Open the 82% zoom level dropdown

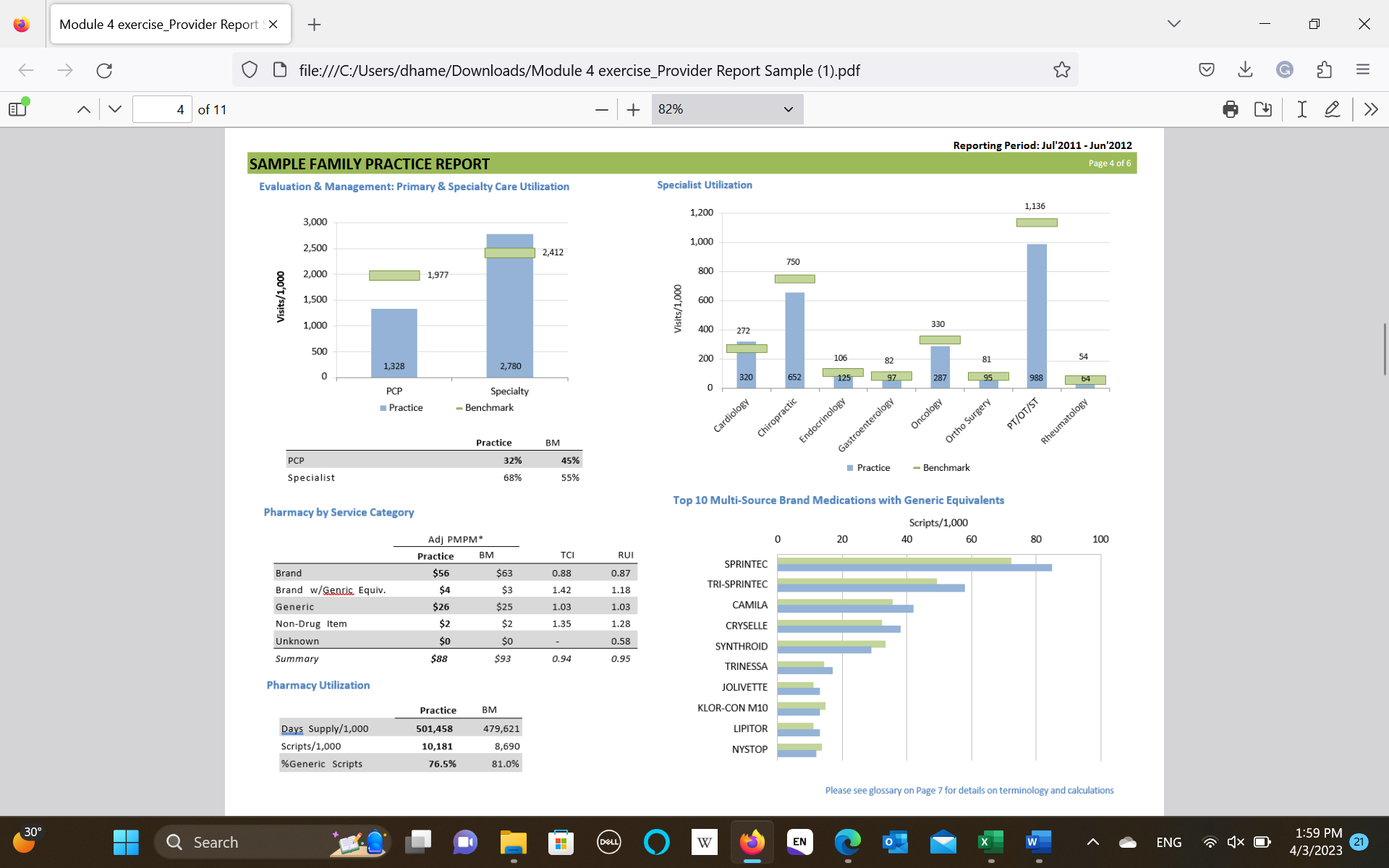(726, 109)
